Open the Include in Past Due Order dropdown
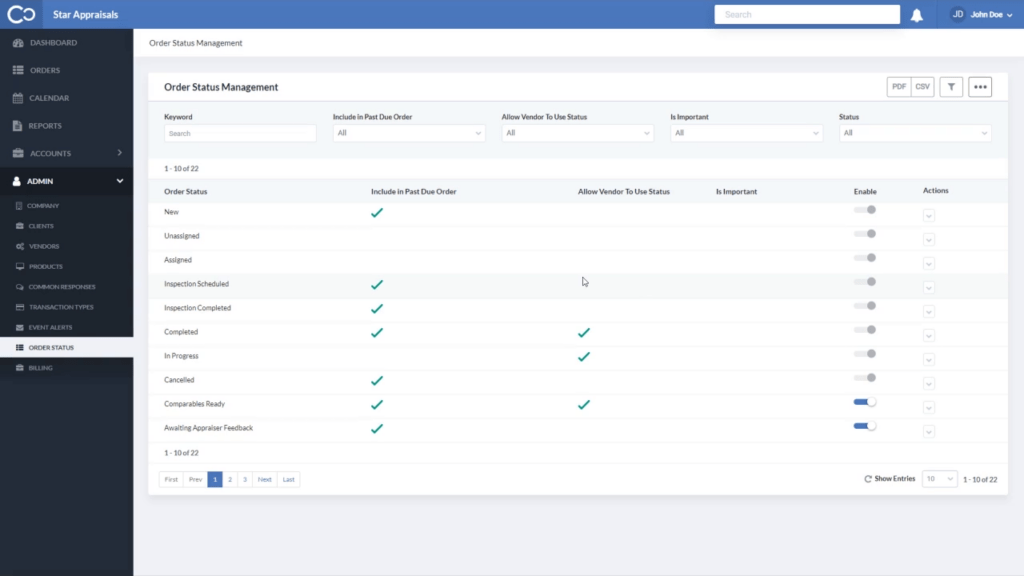Image resolution: width=1024 pixels, height=576 pixels. [x=409, y=133]
